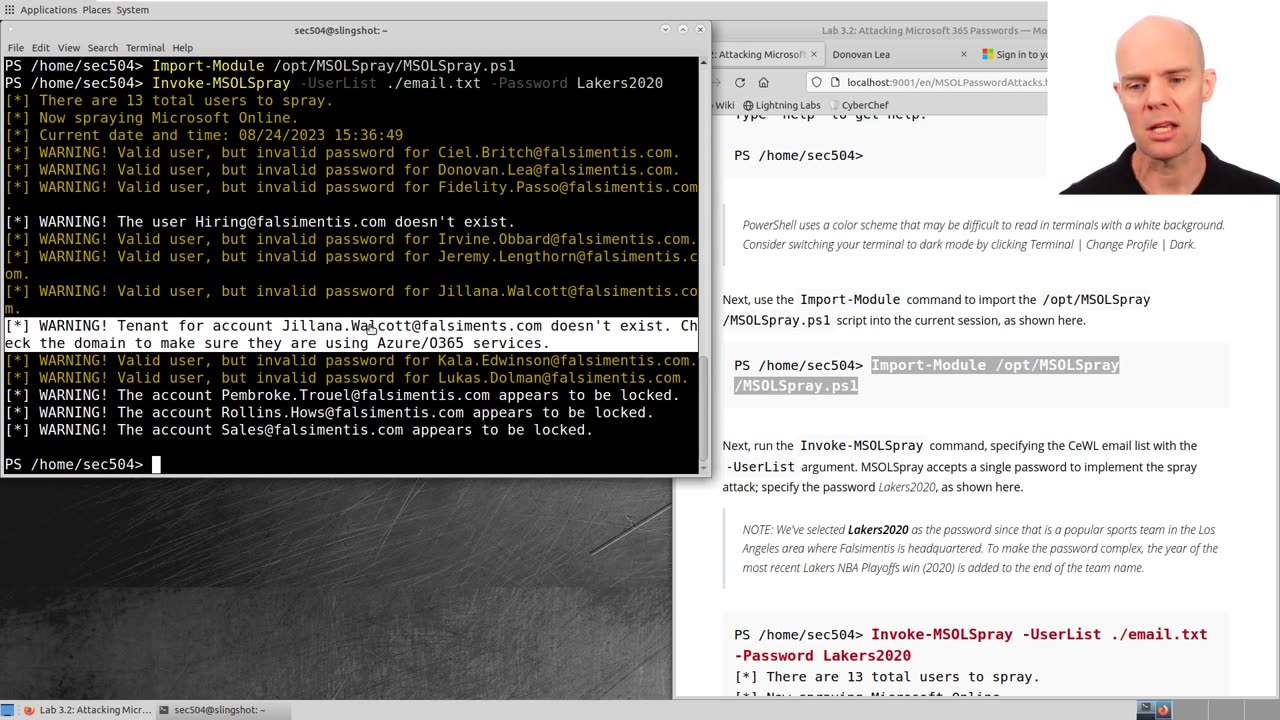1280x720 pixels.
Task: Click the Current date and time line
Action: coord(204,135)
